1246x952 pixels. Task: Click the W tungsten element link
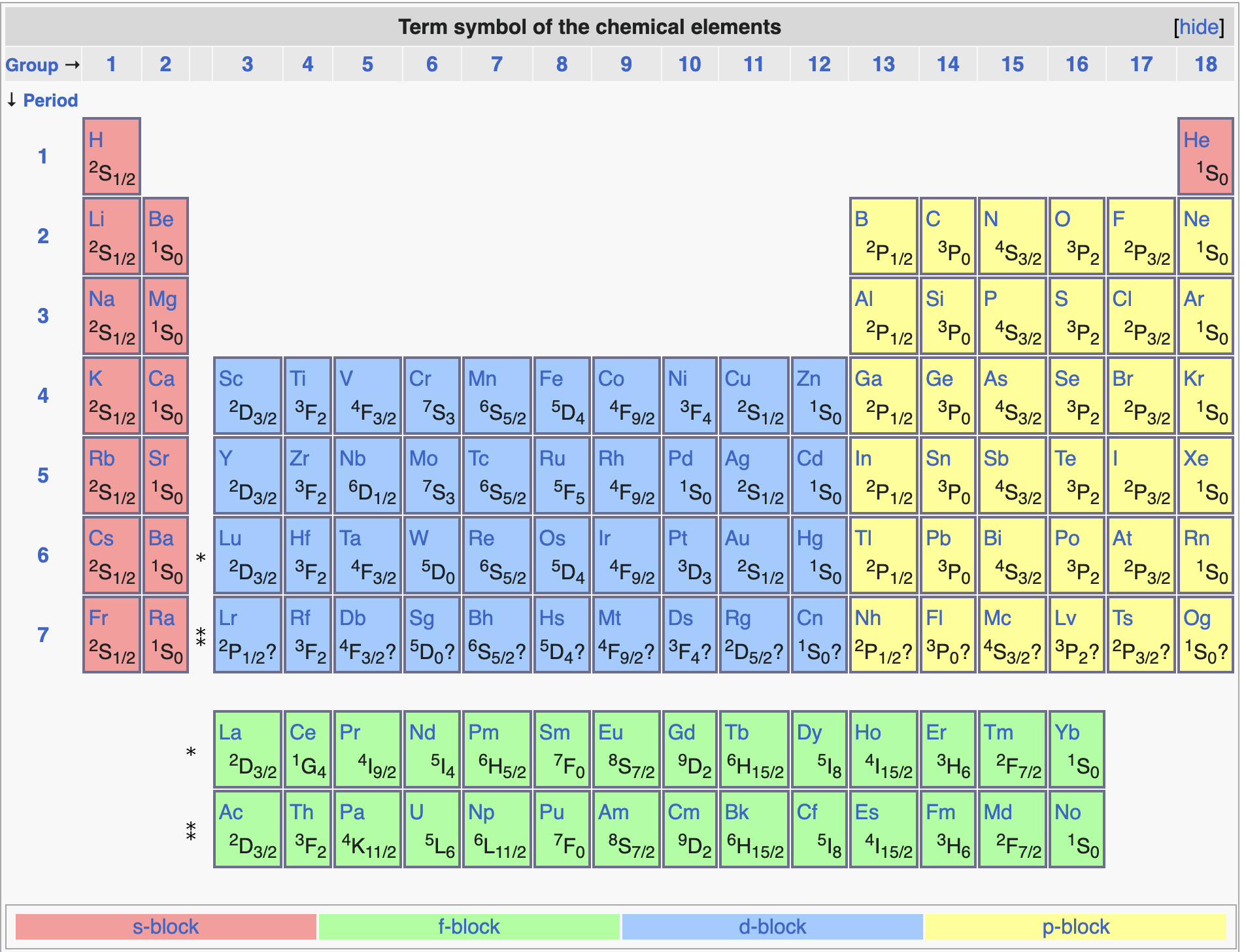coord(418,538)
